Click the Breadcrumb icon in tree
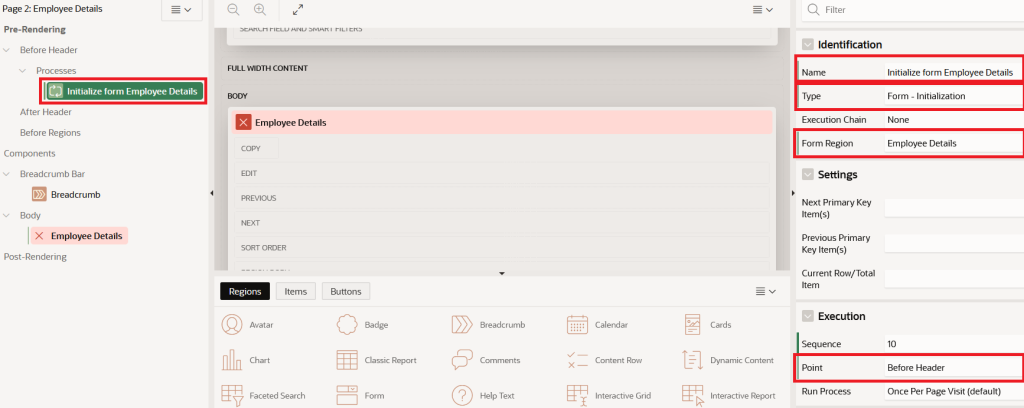 click(x=39, y=195)
